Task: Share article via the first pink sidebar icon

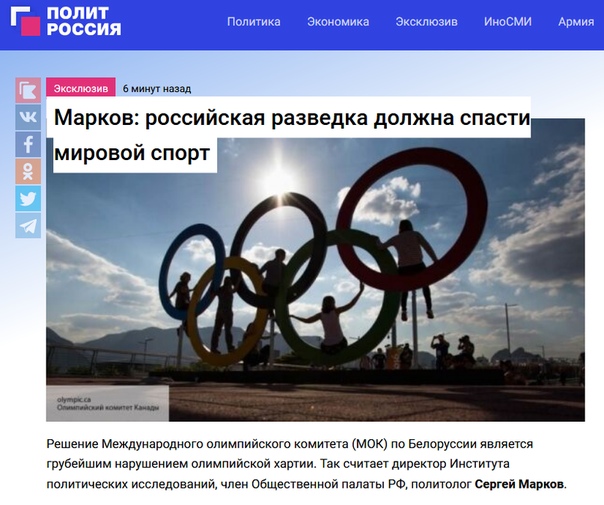Action: click(x=28, y=90)
